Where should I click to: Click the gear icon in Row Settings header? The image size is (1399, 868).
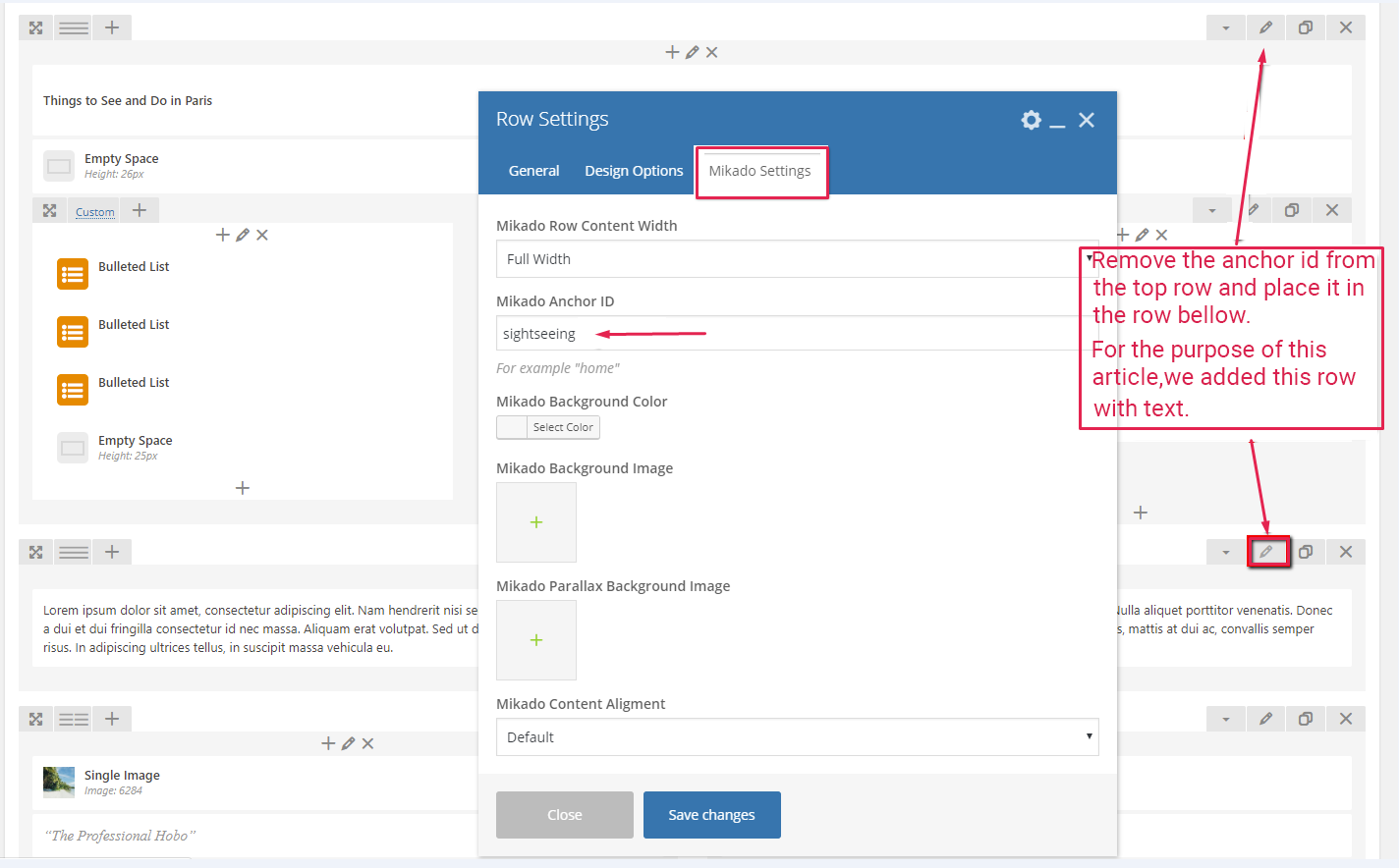(1031, 120)
